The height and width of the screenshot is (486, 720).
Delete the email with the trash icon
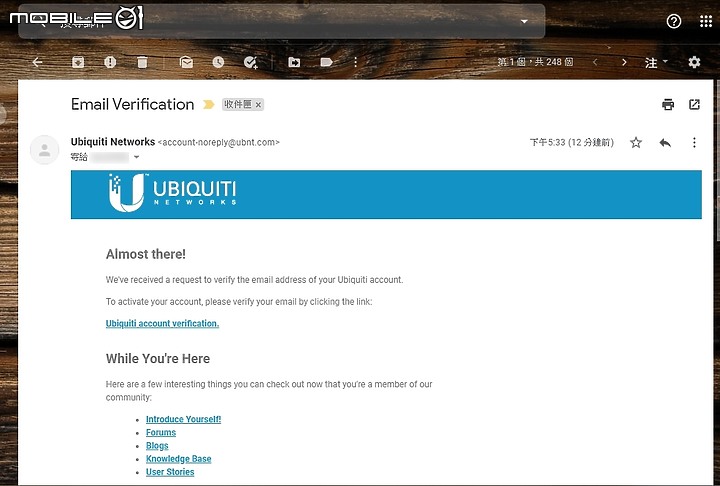coord(142,62)
